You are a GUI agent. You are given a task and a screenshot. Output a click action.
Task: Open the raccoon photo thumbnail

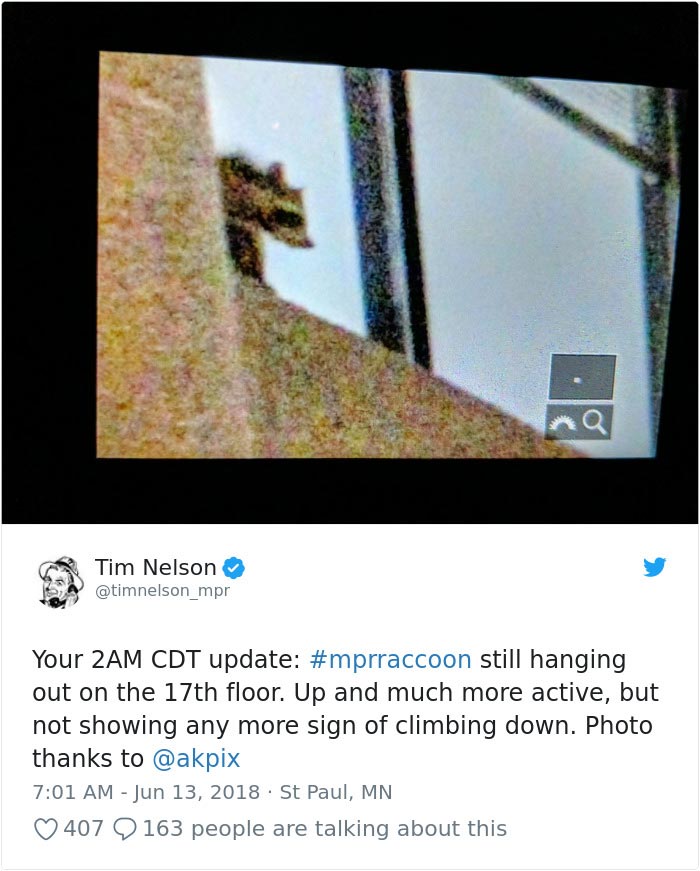coord(350,263)
